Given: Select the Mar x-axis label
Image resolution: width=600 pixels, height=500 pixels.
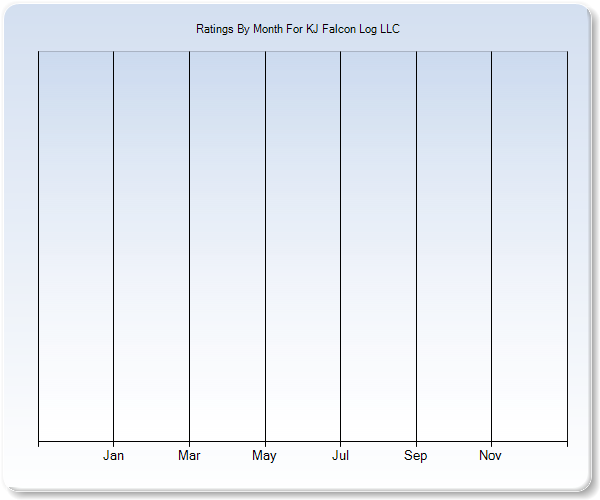Looking at the screenshot, I should 189,456.
